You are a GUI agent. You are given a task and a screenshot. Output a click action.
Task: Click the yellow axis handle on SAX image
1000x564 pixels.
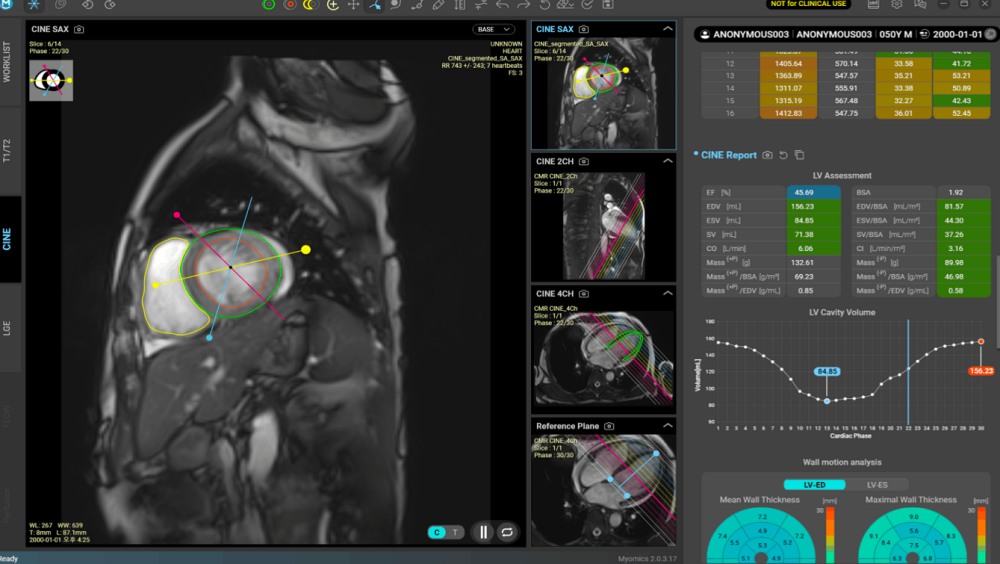(306, 249)
